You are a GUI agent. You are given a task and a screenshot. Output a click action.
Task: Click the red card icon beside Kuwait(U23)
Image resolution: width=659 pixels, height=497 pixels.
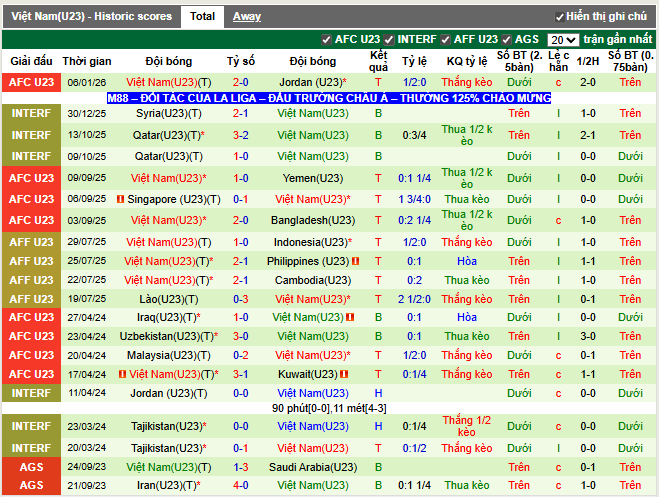344,374
